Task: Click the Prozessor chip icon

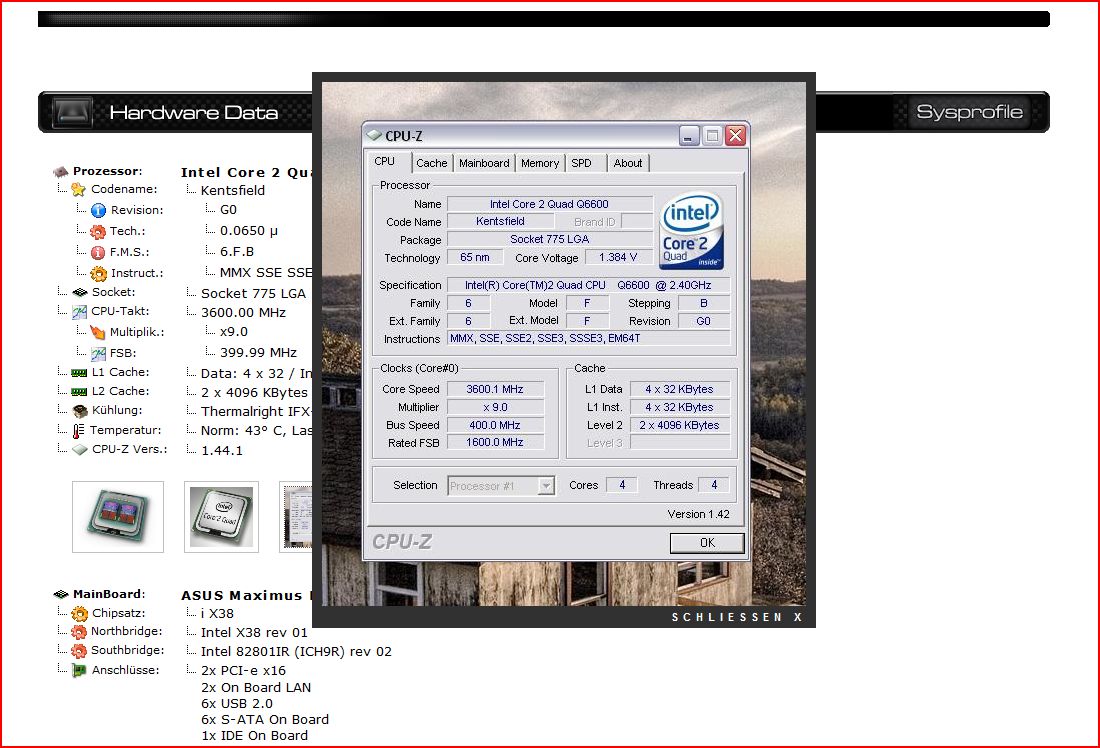Action: click(61, 171)
